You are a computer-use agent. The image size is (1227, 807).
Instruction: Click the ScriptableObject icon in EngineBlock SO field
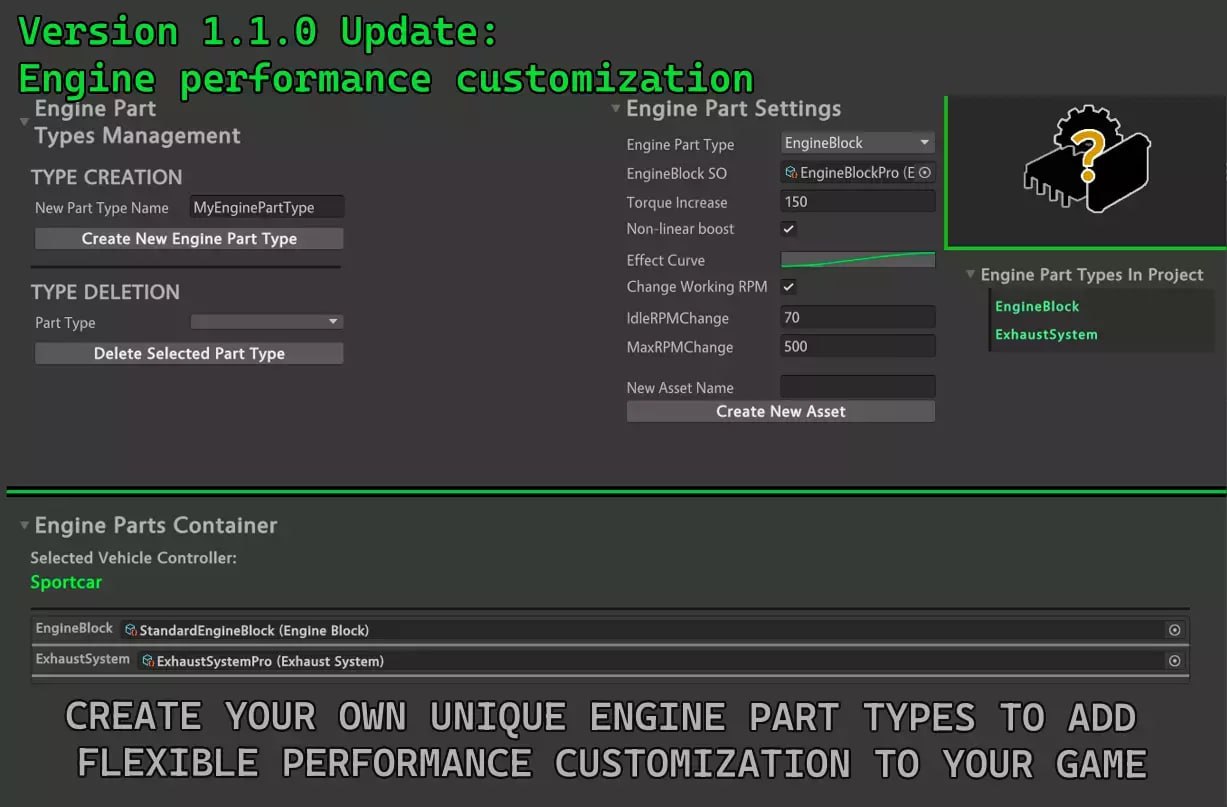790,172
